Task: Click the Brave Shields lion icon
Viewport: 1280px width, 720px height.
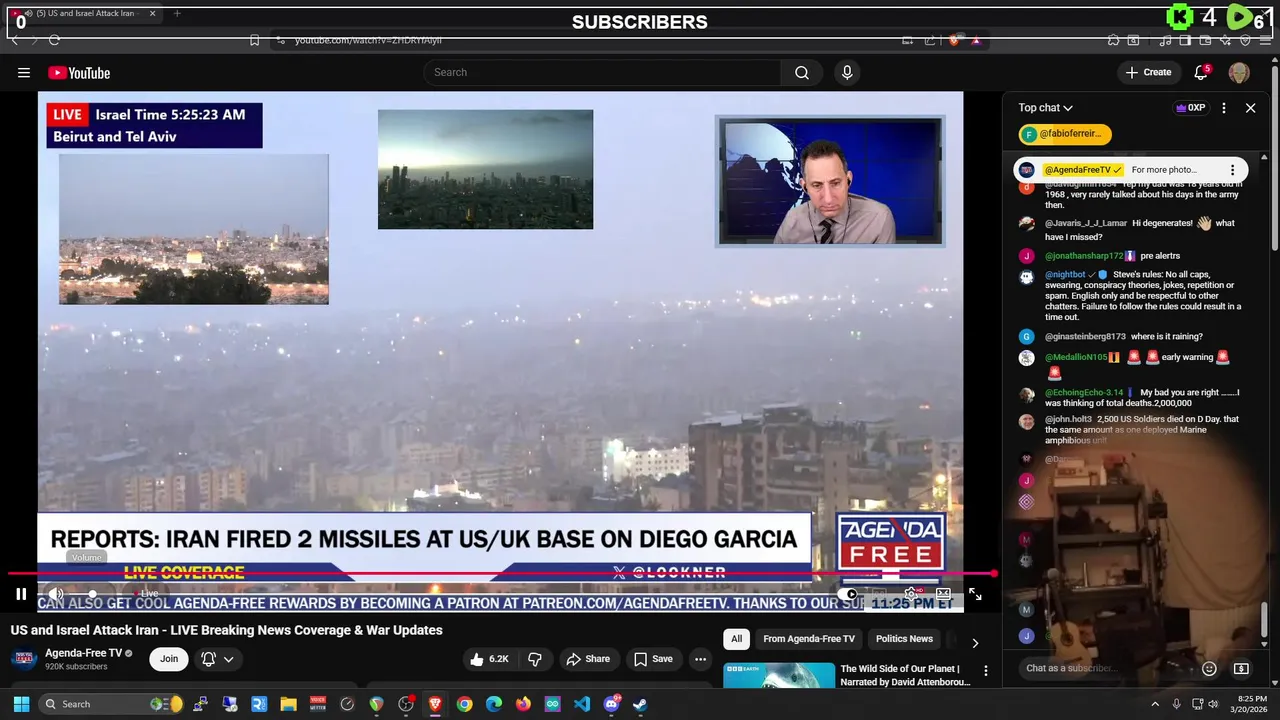Action: [x=954, y=40]
